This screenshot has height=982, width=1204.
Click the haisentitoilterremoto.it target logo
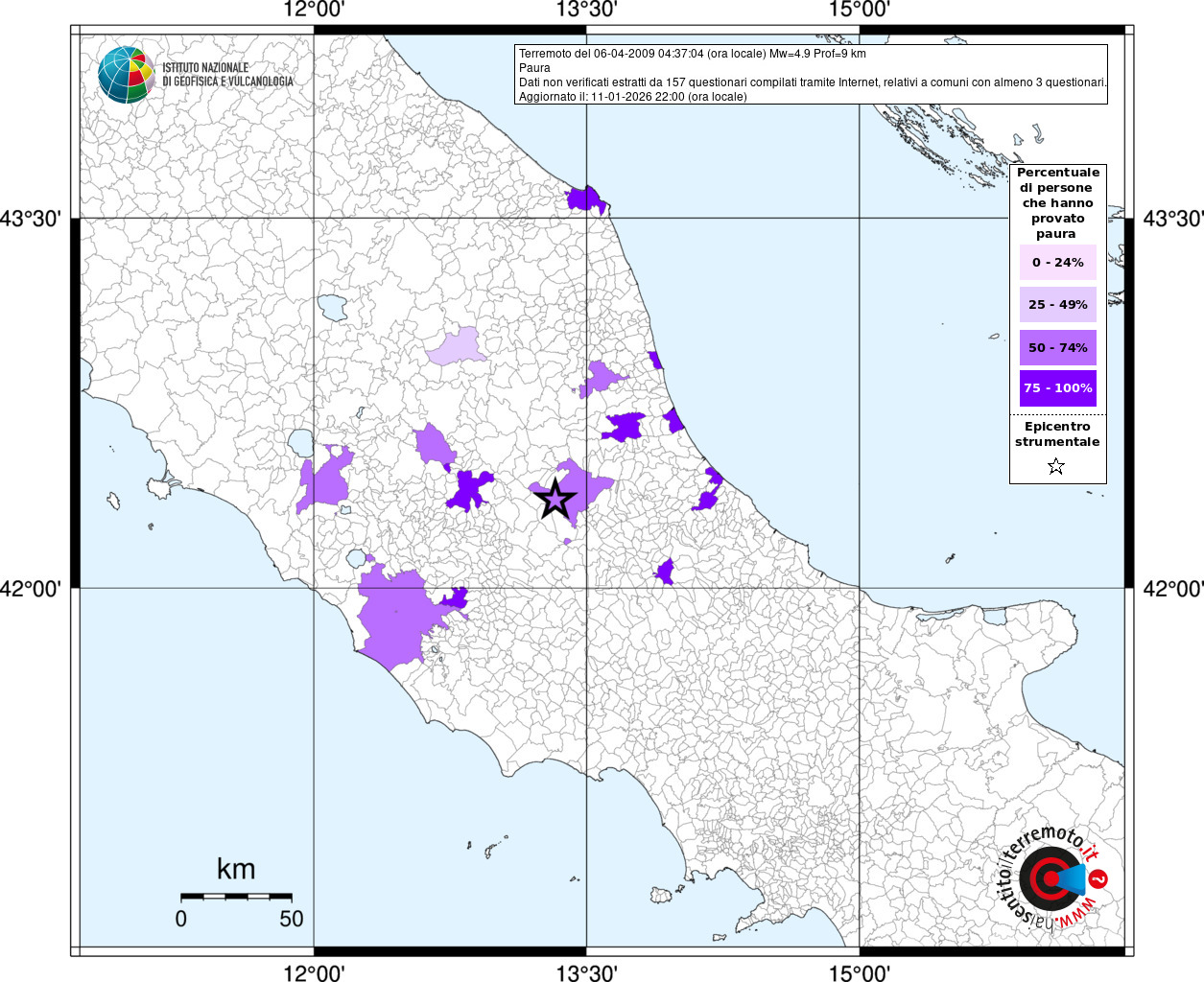coord(1050,879)
